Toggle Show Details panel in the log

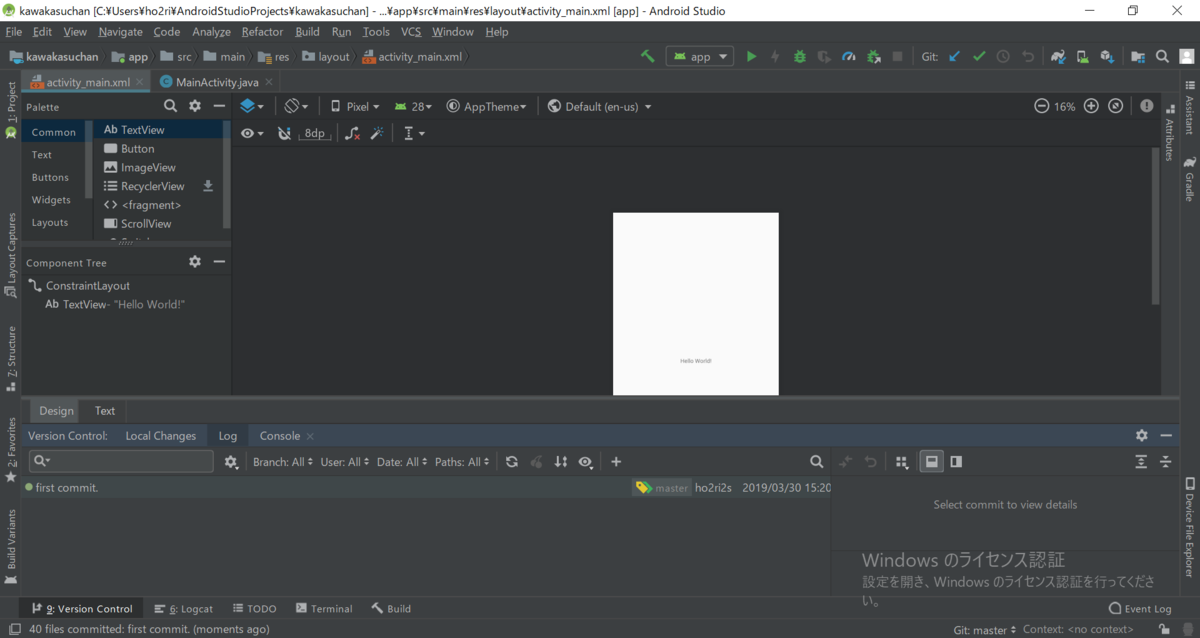click(931, 462)
